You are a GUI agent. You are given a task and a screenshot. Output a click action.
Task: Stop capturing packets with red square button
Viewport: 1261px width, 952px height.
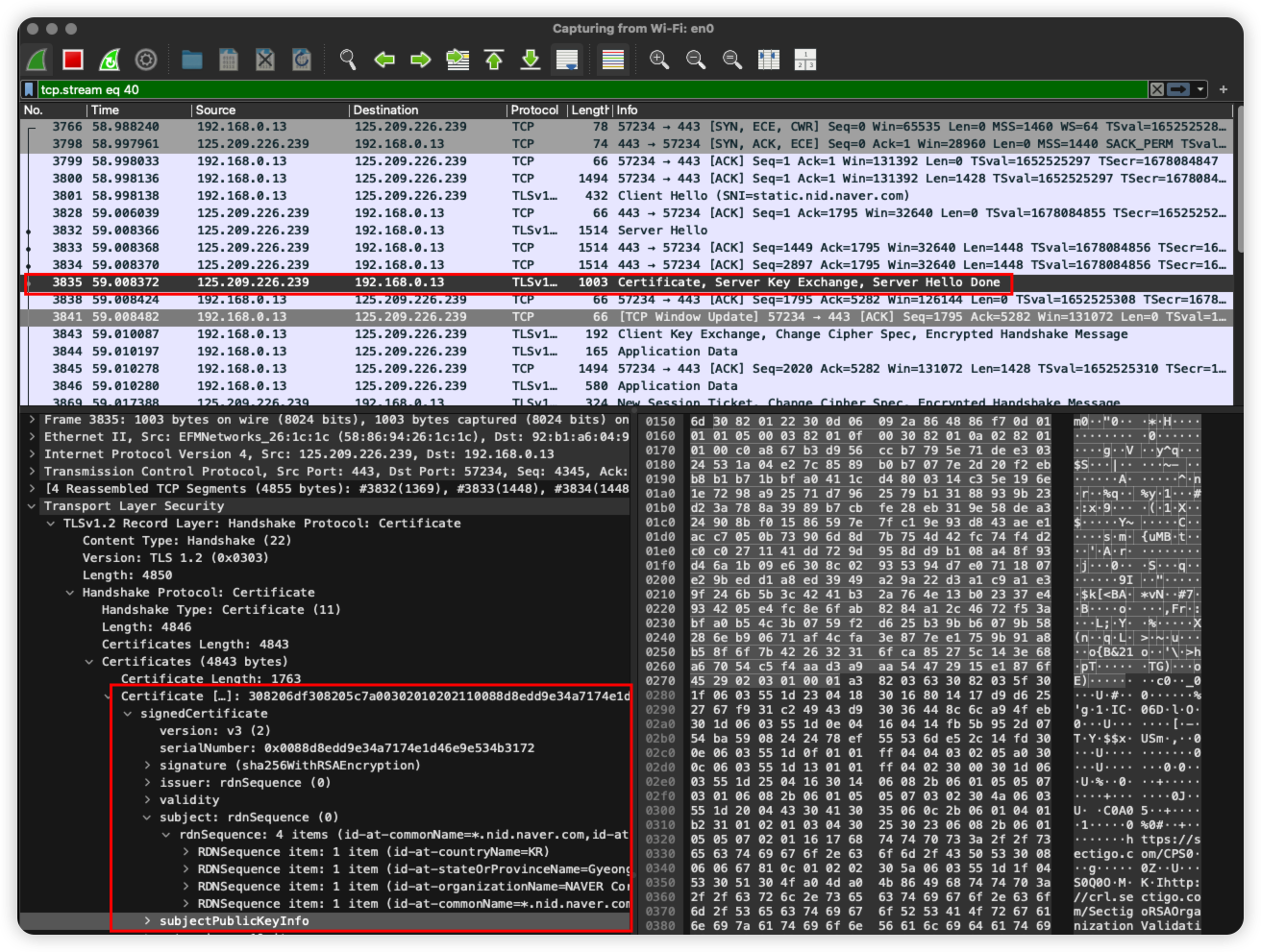[73, 61]
